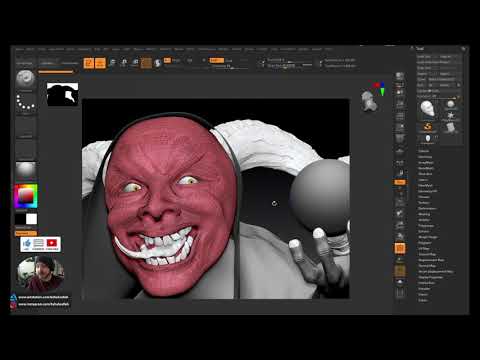Toggle the orange PolyF wireframe button on right shelf
This screenshot has width=480, height=360.
[400, 248]
